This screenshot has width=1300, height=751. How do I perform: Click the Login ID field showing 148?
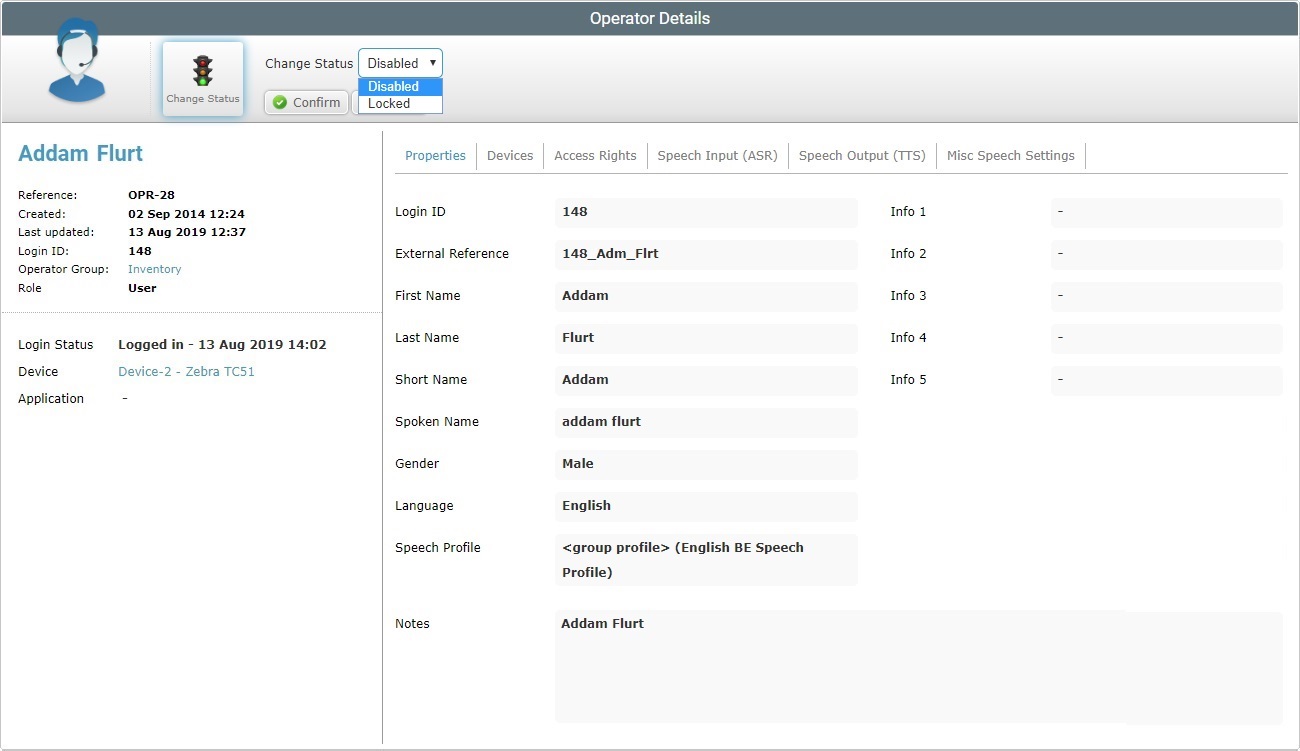705,212
